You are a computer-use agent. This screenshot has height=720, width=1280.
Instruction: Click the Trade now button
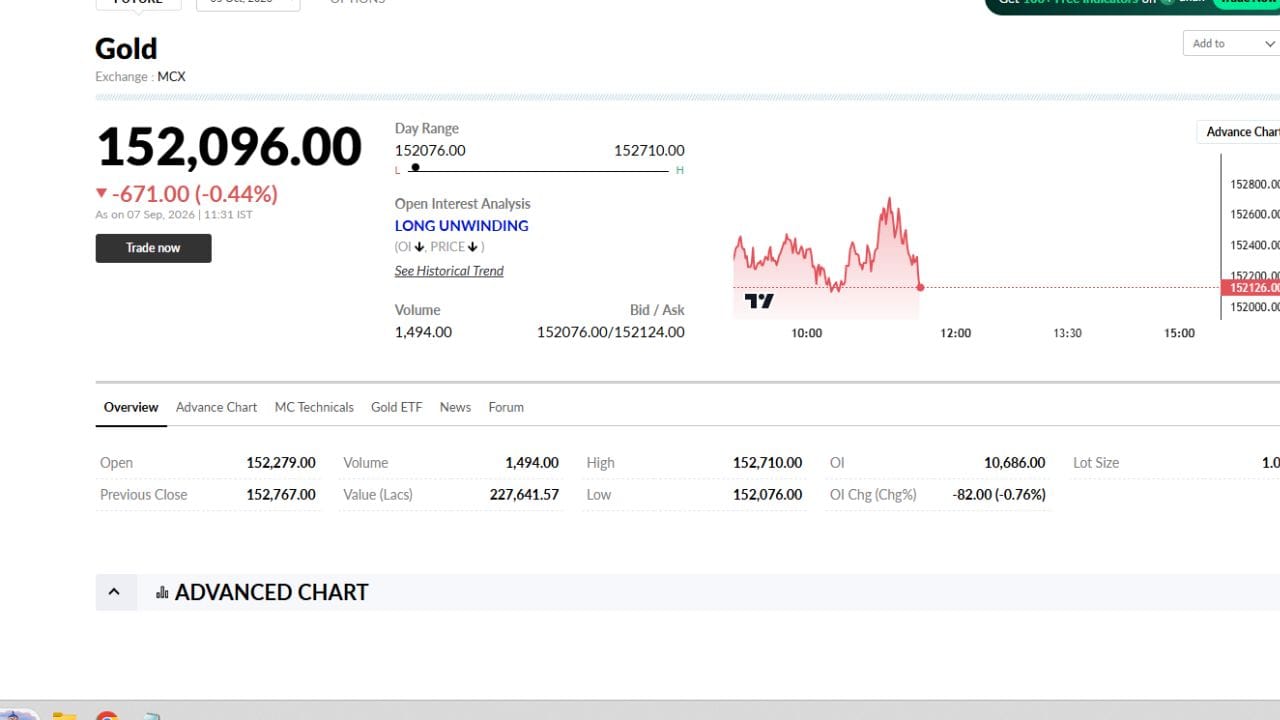coord(153,248)
